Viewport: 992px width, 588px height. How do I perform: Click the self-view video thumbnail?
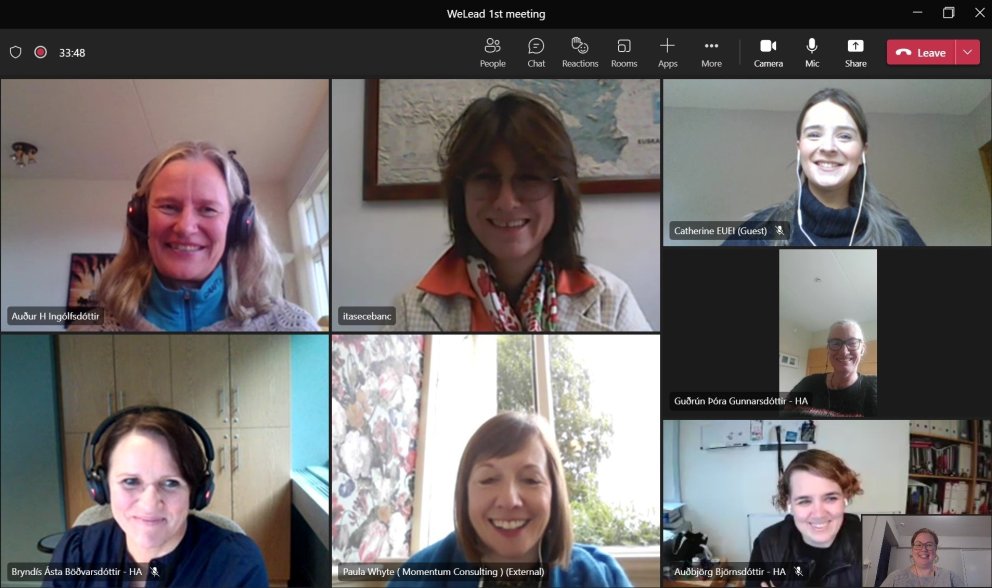point(926,551)
